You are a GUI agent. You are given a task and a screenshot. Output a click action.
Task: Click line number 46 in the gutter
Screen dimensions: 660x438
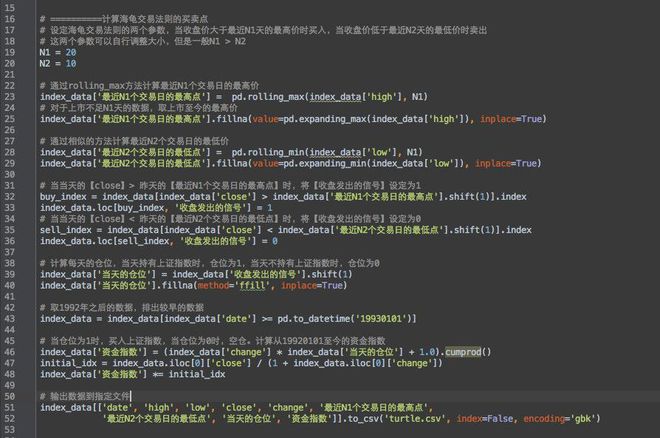click(x=9, y=352)
